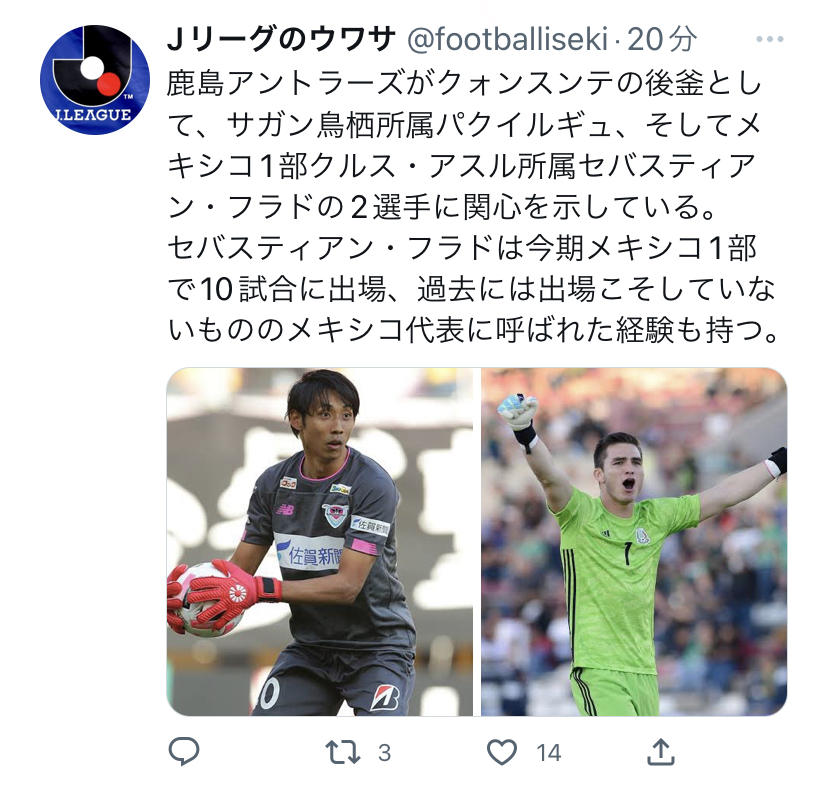Like the tweet with heart icon
The height and width of the screenshot is (787, 828).
502,752
